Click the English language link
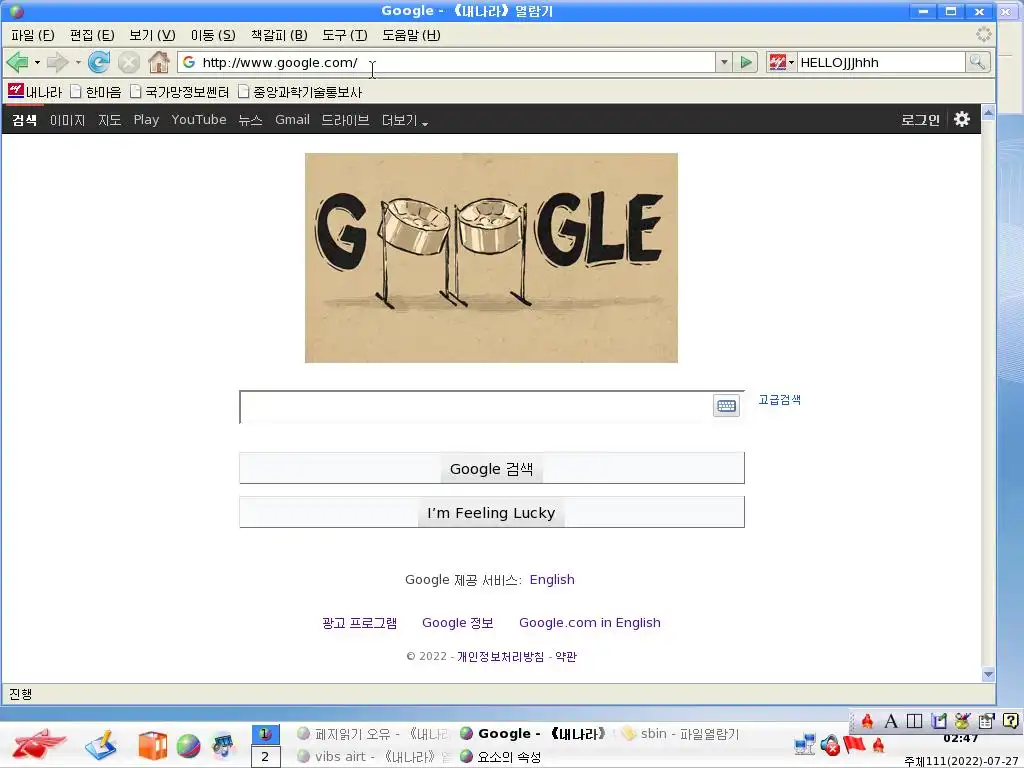This screenshot has height=768, width=1024. click(552, 580)
